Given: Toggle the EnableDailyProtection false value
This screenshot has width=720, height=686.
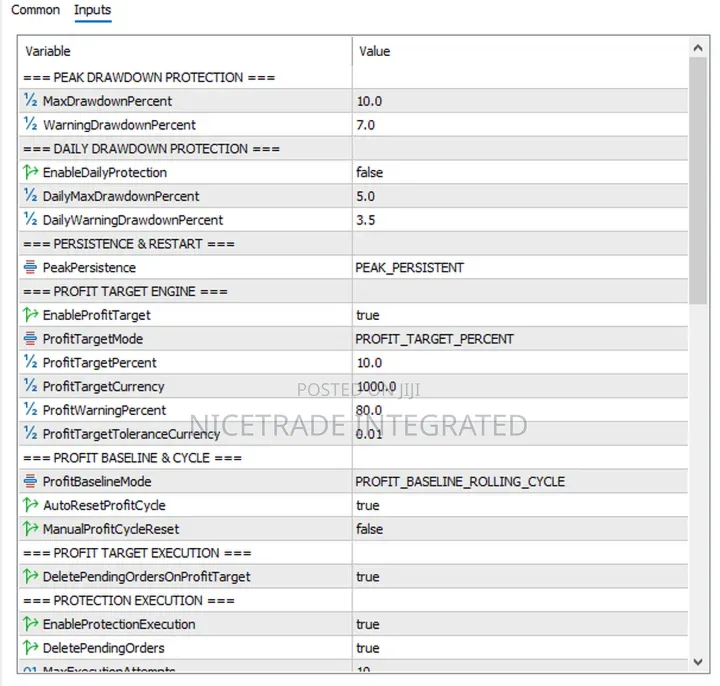Looking at the screenshot, I should [520, 172].
